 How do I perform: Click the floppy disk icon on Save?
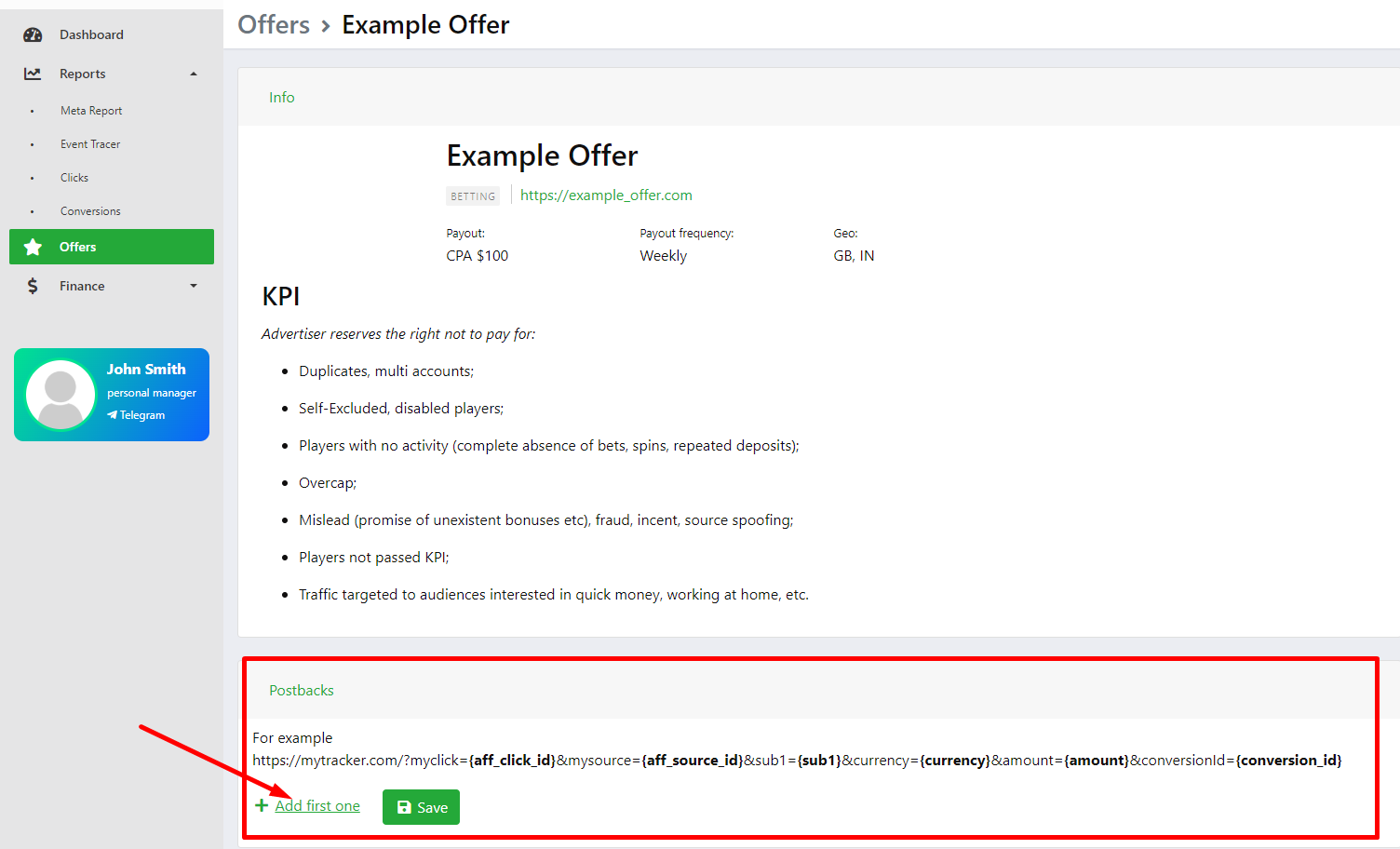(x=404, y=807)
